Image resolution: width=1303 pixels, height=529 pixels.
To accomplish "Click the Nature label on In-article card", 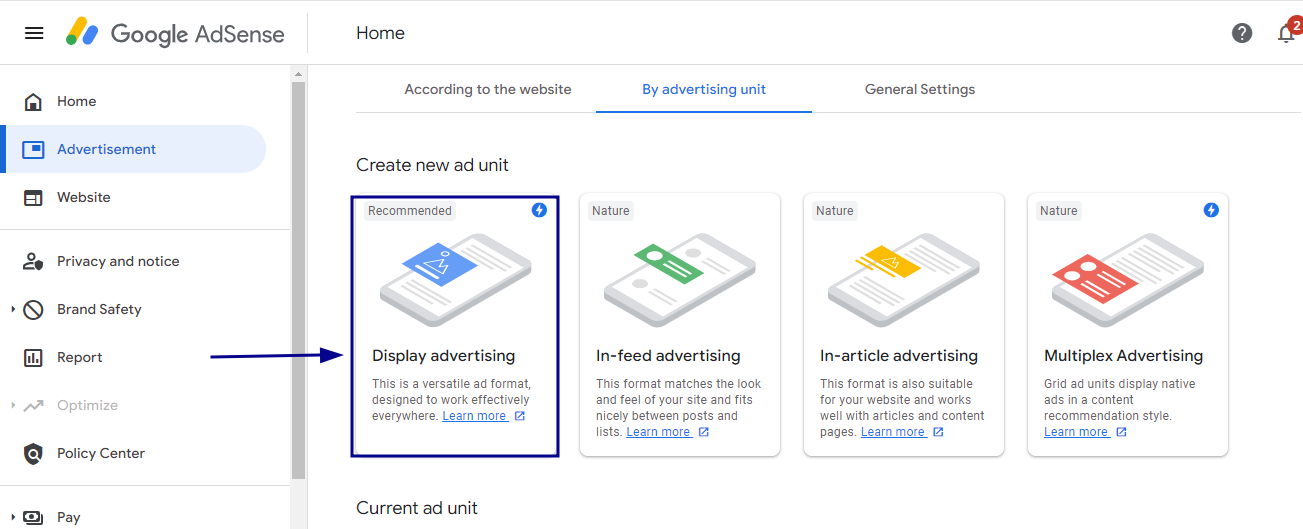I will [835, 211].
